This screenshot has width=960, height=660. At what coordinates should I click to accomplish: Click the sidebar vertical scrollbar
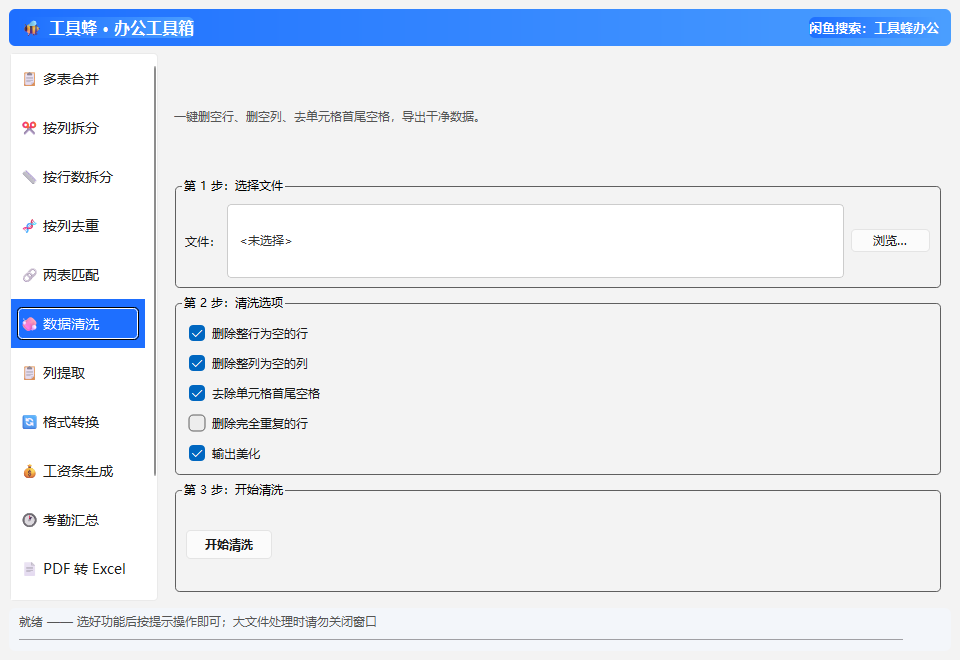pyautogui.click(x=155, y=271)
